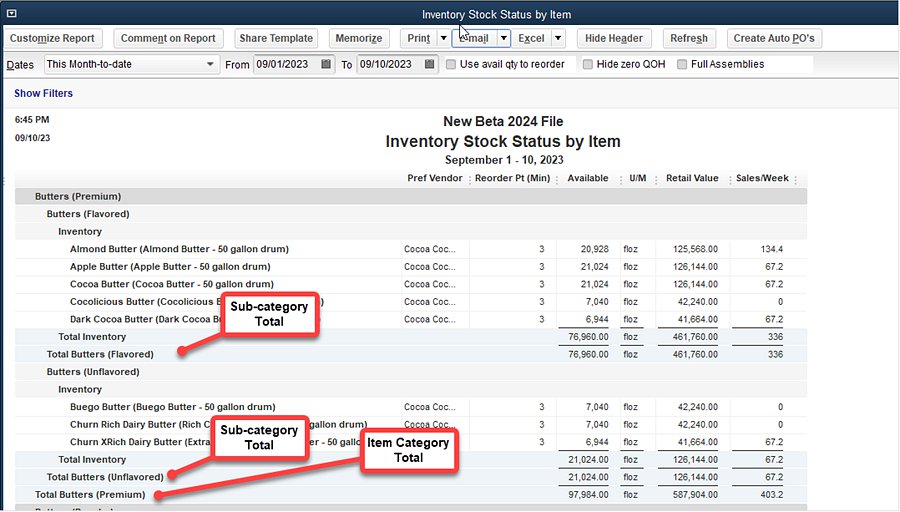Open the Excel export dropdown arrow
The image size is (900, 512).
[x=557, y=38]
